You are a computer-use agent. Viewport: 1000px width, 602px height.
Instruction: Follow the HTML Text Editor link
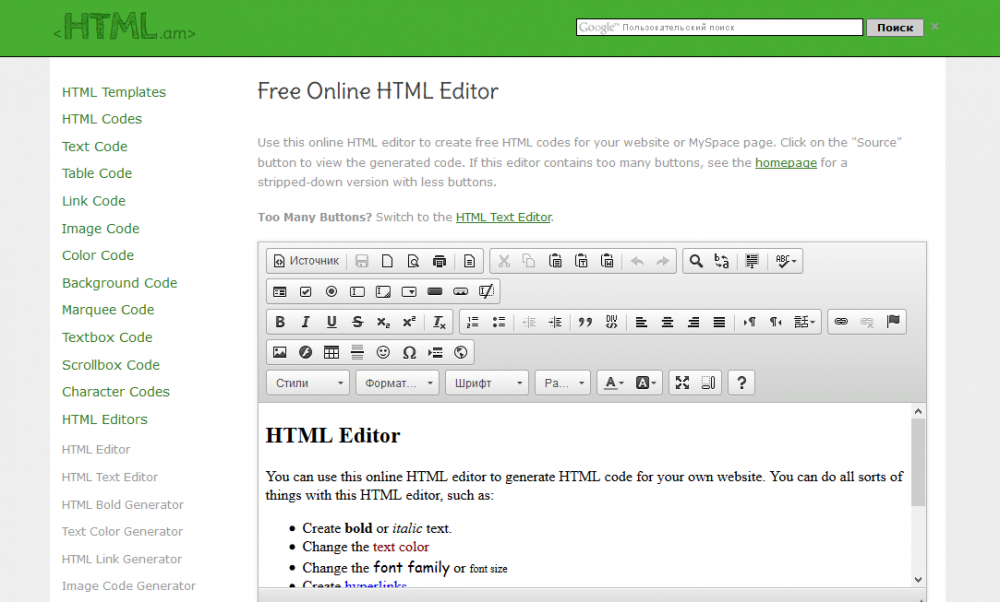pos(503,217)
